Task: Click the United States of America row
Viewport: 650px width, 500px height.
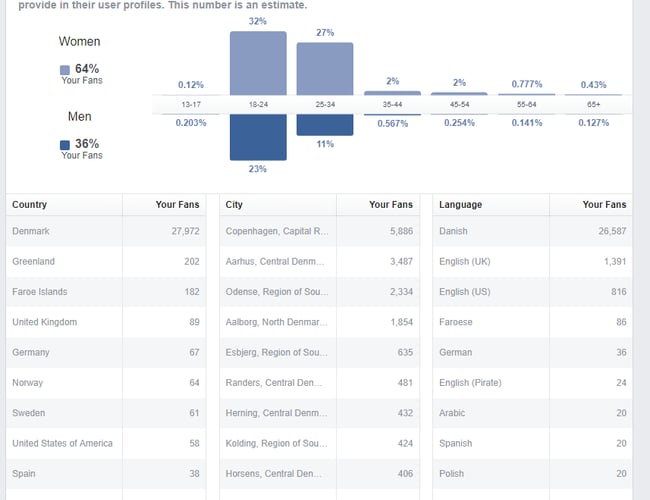Action: click(105, 443)
